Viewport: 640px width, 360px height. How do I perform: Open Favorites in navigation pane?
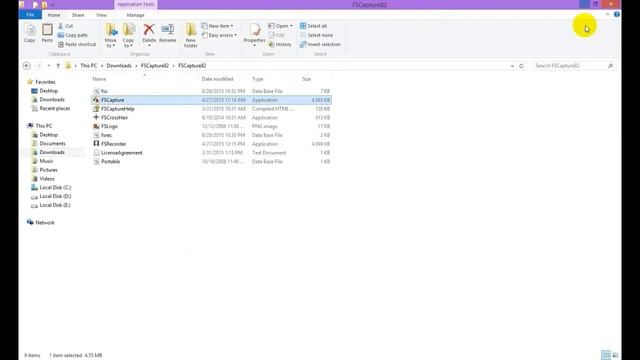pos(45,82)
